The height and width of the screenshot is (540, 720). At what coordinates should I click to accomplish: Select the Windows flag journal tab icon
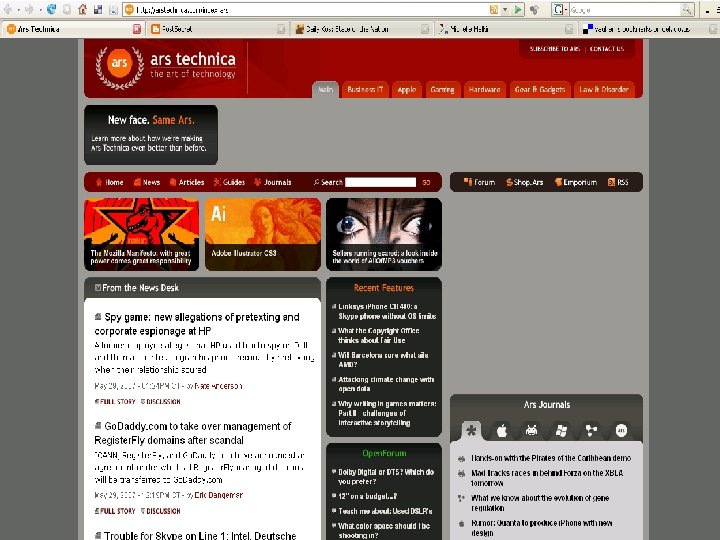coord(561,431)
